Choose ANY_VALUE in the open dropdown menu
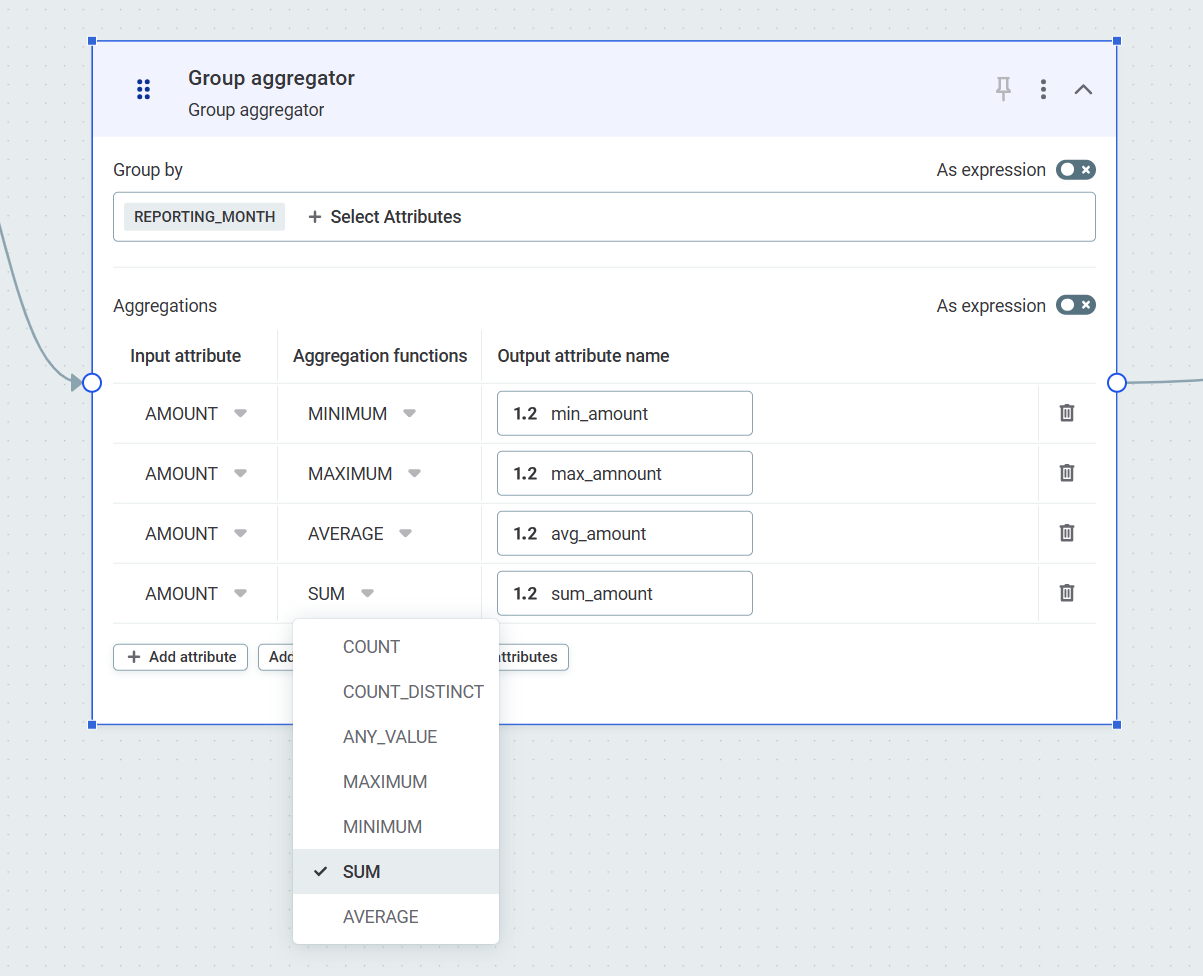Viewport: 1203px width, 976px height. coord(390,736)
